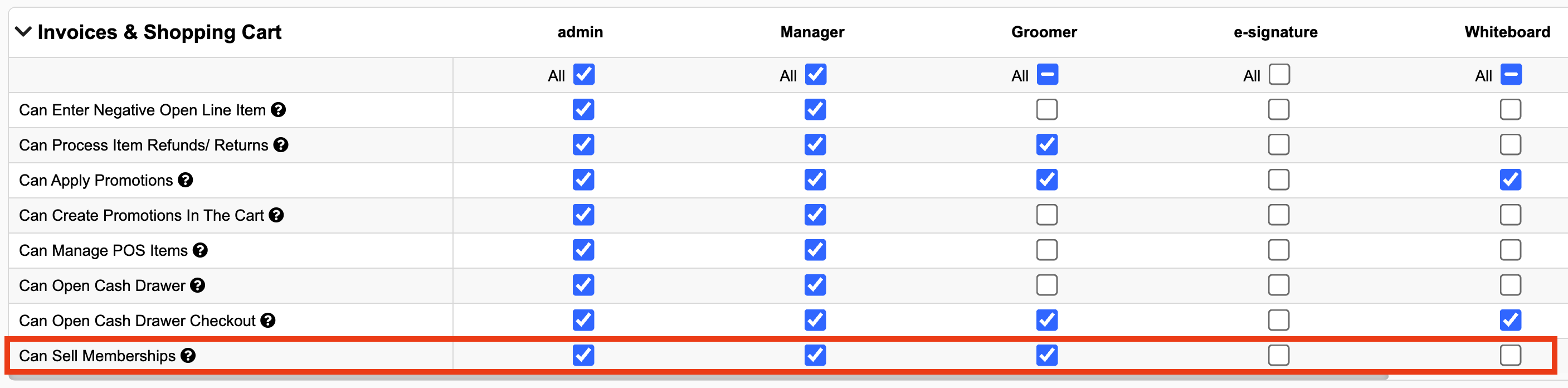The height and width of the screenshot is (388, 1568).
Task: Toggle the All checkbox under Whiteboard
Action: (x=1511, y=75)
